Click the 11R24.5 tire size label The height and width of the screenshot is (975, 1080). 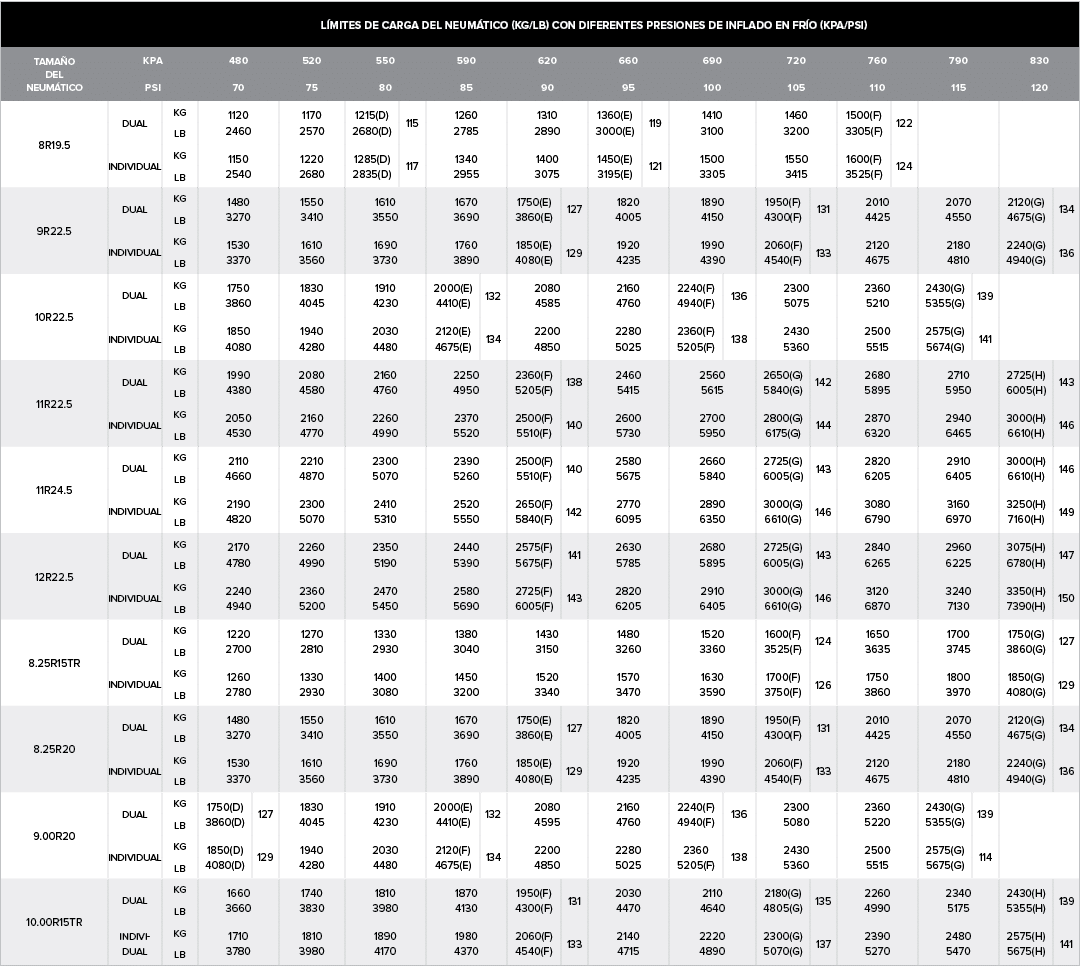click(54, 490)
